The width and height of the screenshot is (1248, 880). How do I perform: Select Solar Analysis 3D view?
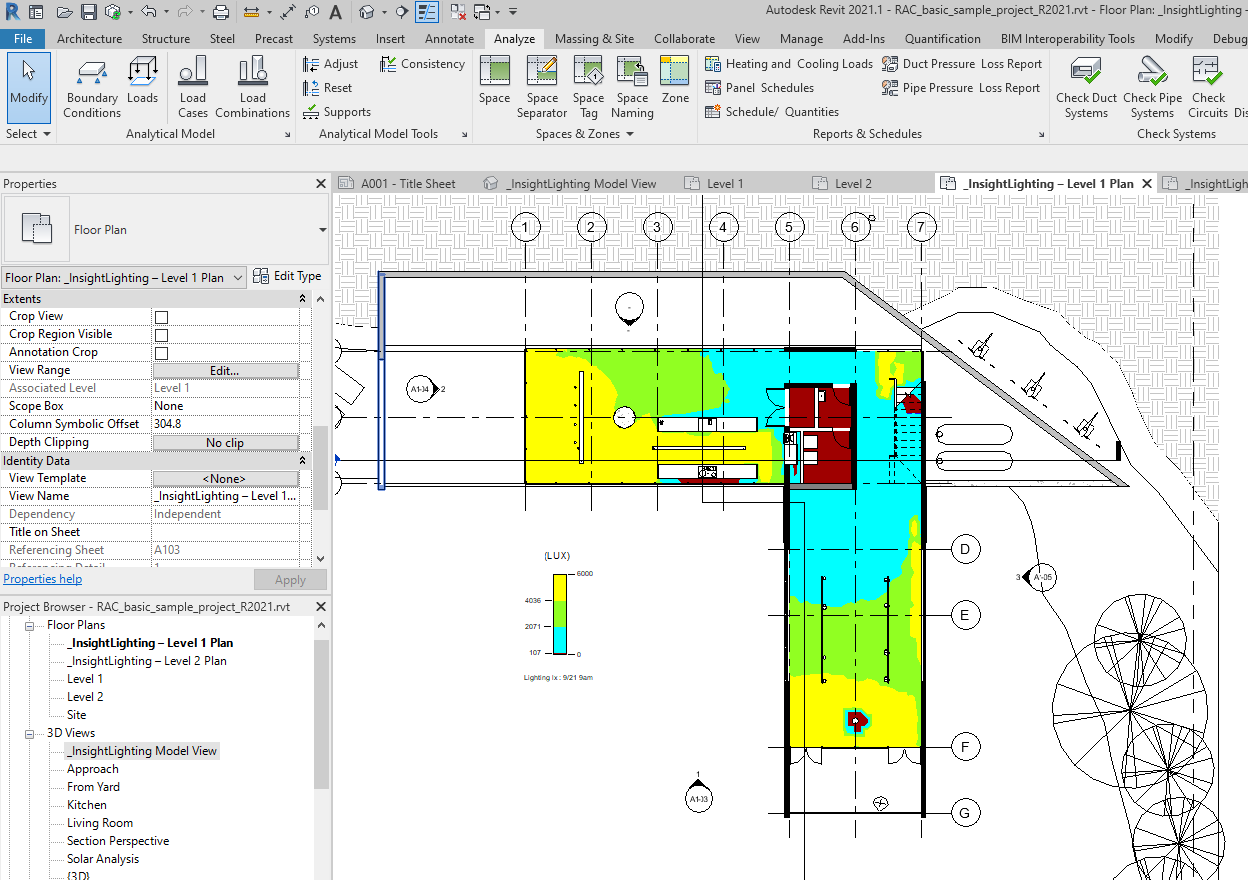[103, 859]
